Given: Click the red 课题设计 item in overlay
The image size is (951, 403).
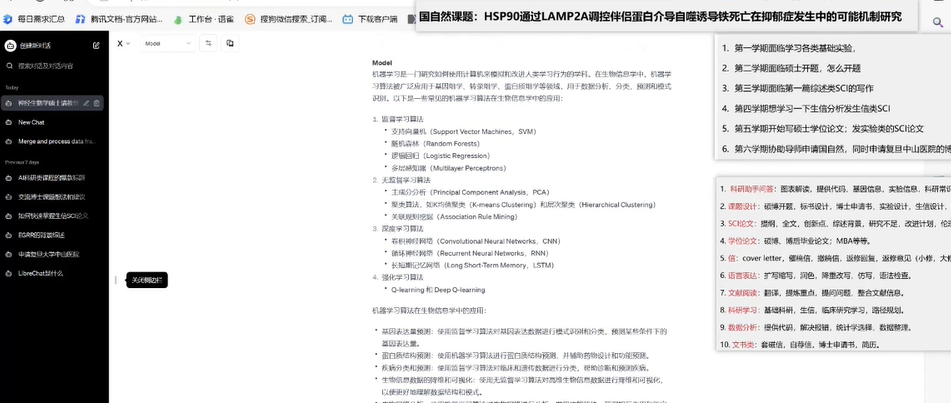Looking at the screenshot, I should click(x=744, y=206).
